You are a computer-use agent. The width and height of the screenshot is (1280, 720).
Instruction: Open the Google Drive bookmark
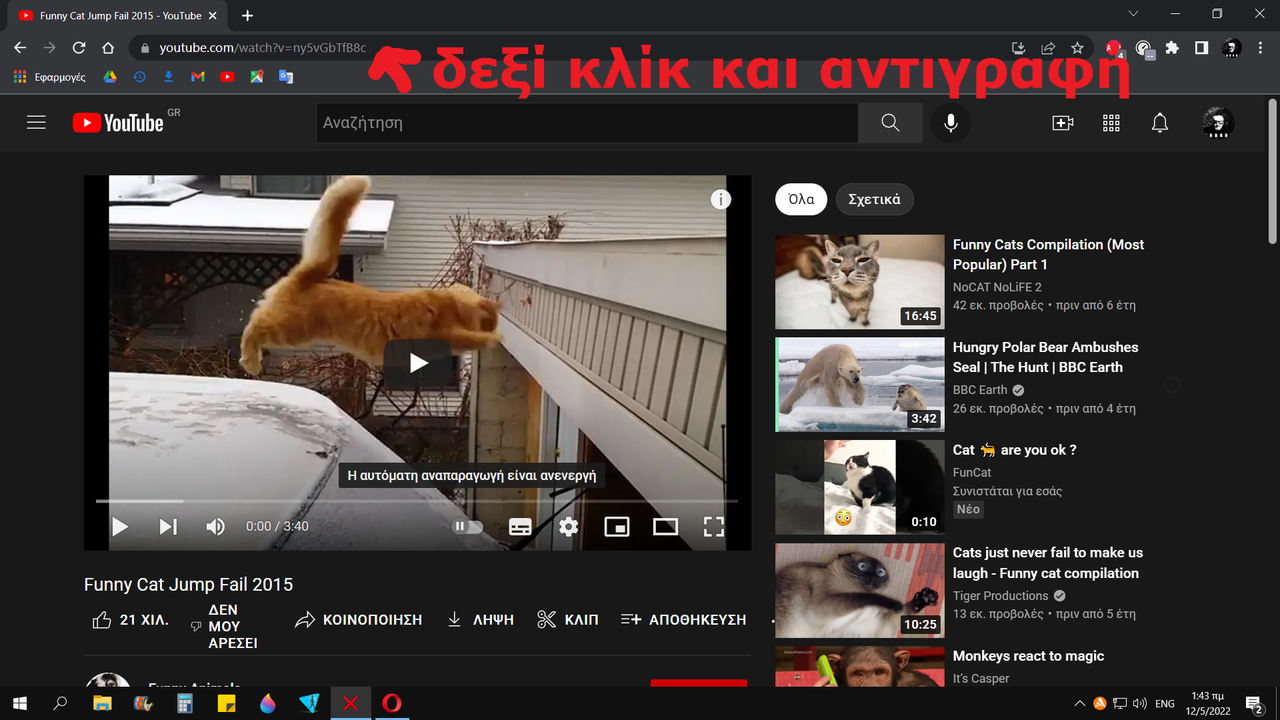click(x=110, y=77)
